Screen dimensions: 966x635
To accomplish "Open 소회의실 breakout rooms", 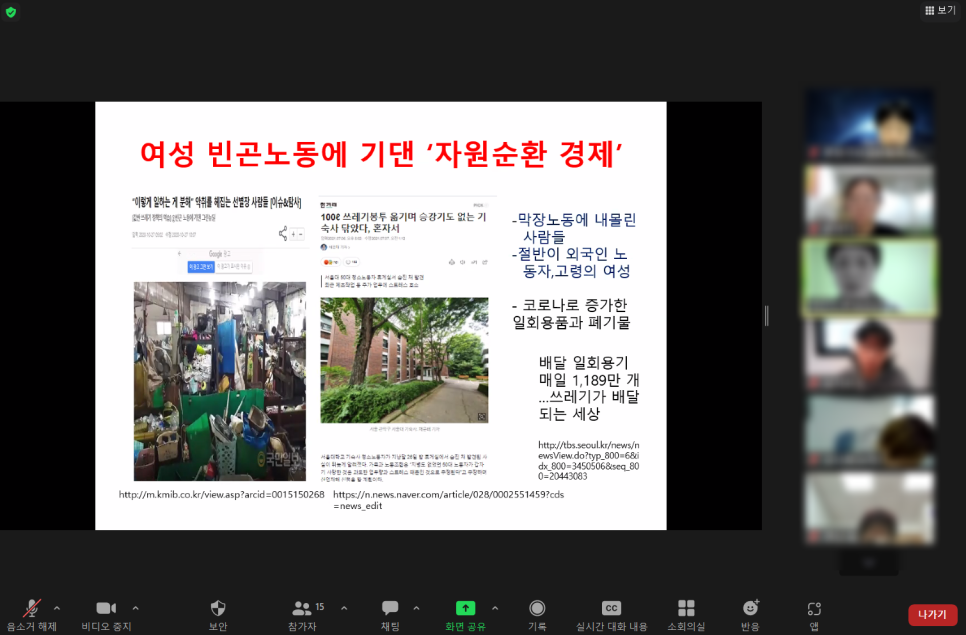I will pyautogui.click(x=686, y=615).
